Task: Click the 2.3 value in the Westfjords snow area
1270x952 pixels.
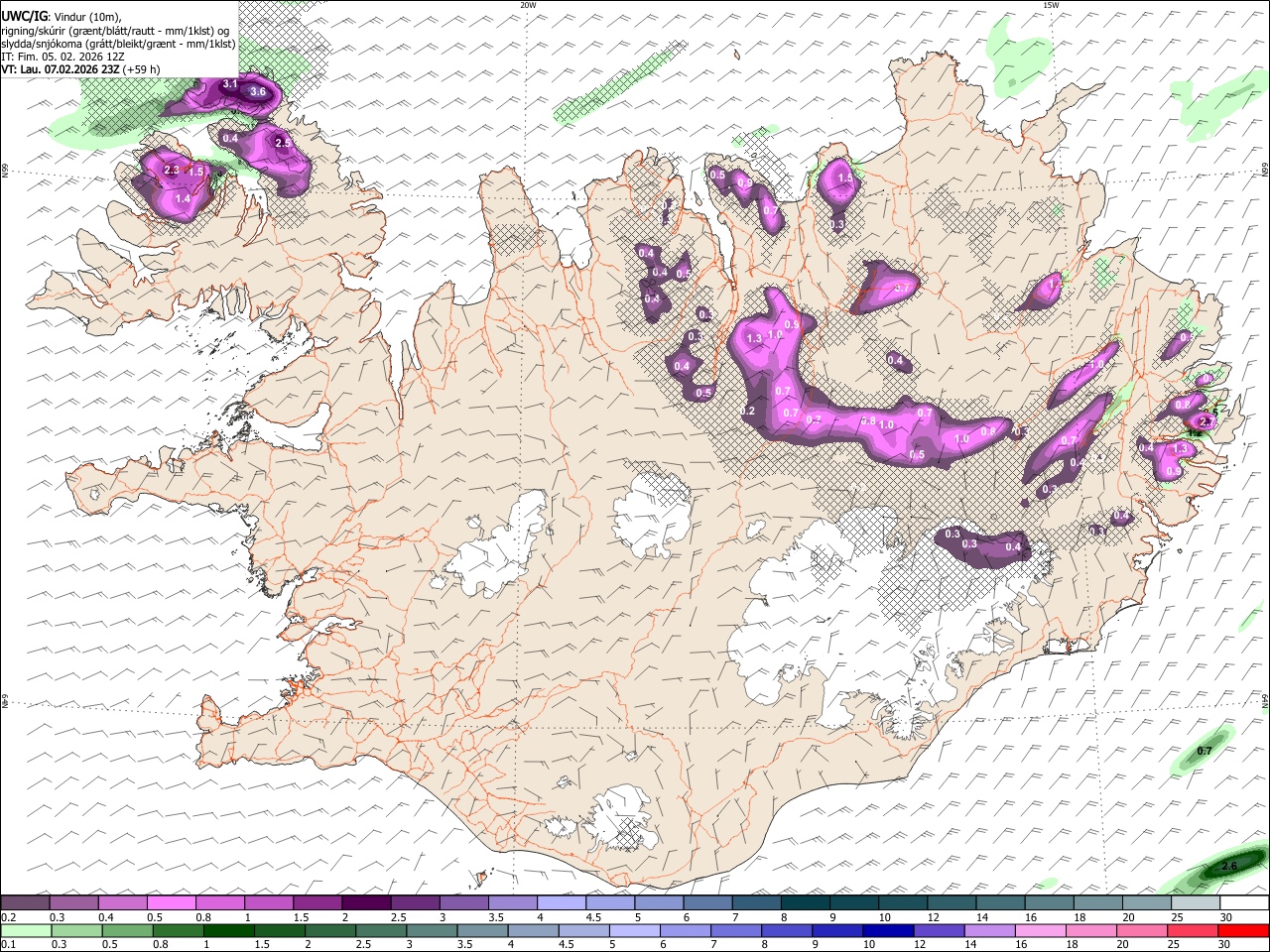Action: coord(172,171)
